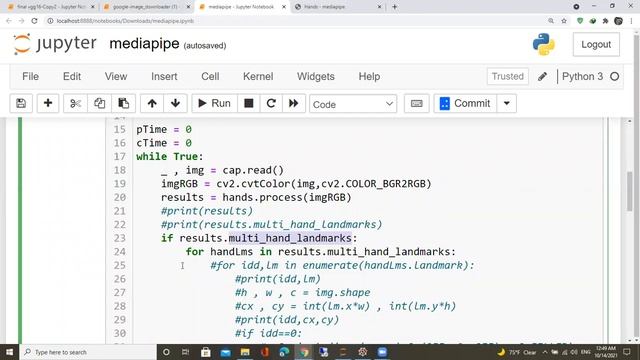This screenshot has width=640, height=360.
Task: Click the pencil edit-mode indicator icon
Action: click(542, 77)
